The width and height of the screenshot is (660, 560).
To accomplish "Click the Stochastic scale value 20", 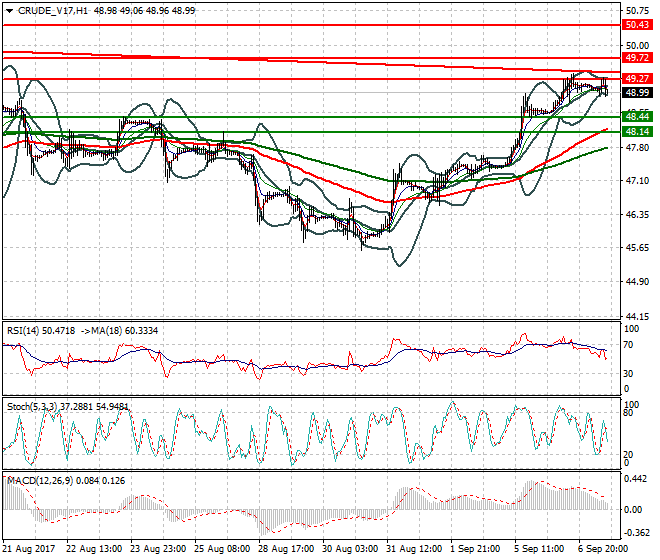I will [628, 455].
